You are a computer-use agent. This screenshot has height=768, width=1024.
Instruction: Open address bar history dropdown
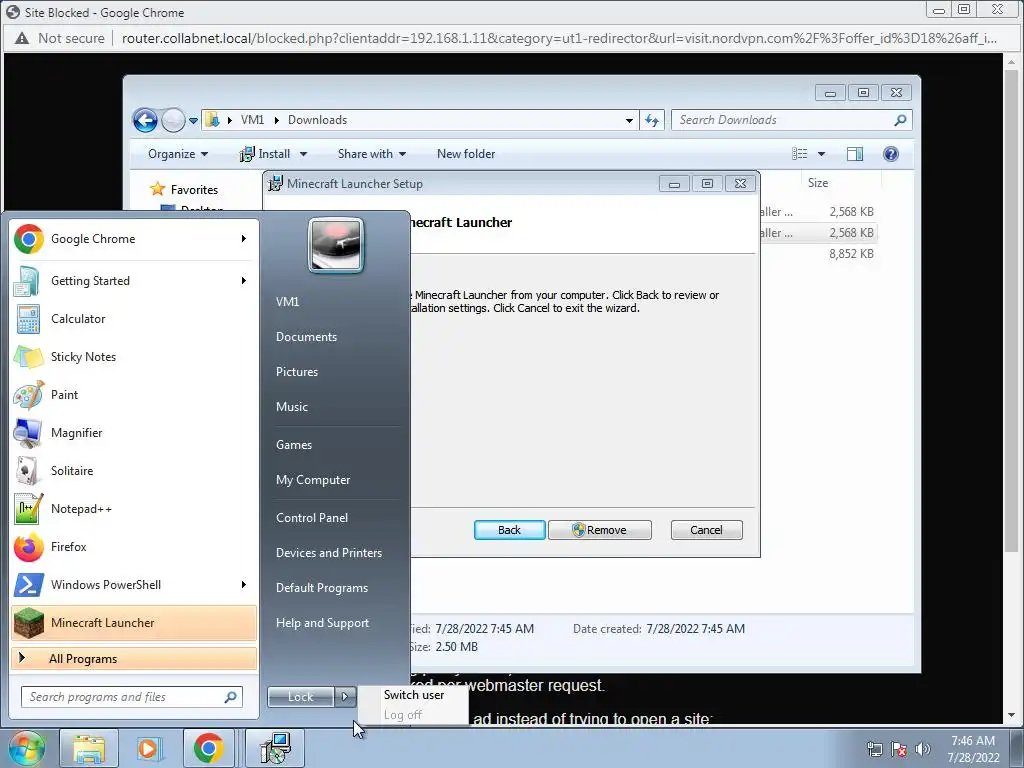click(629, 120)
